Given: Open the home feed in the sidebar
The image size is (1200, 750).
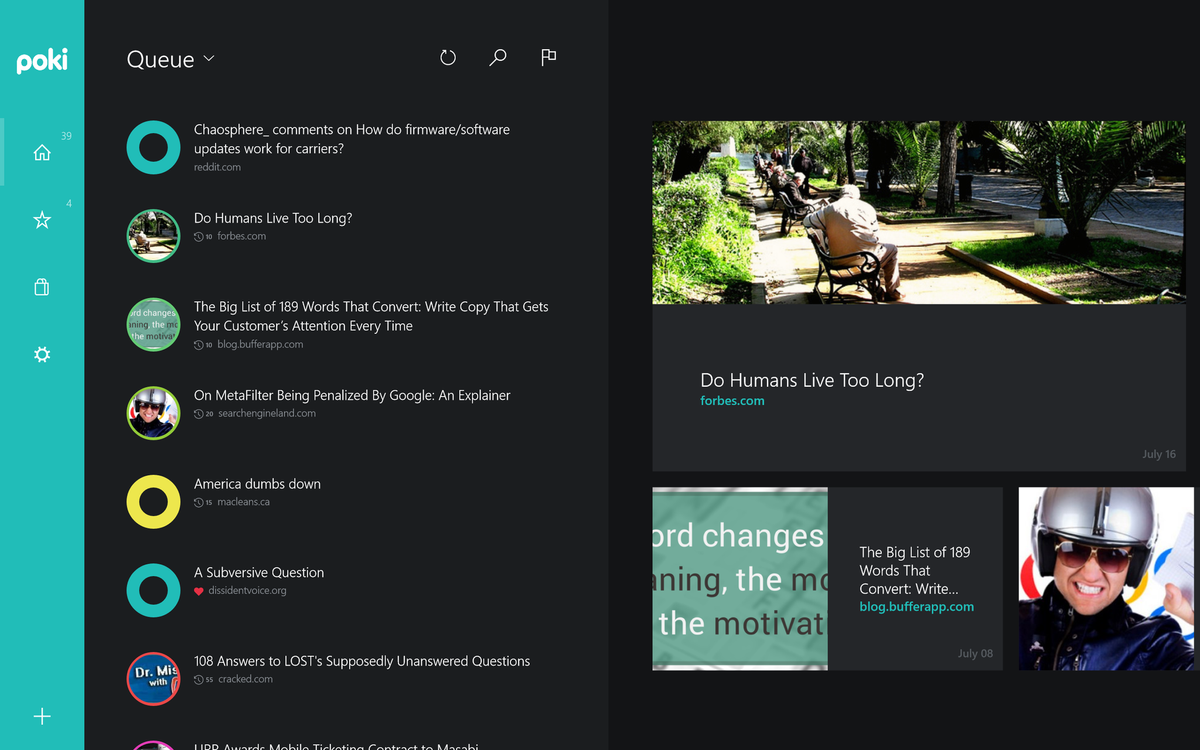Looking at the screenshot, I should [x=42, y=152].
